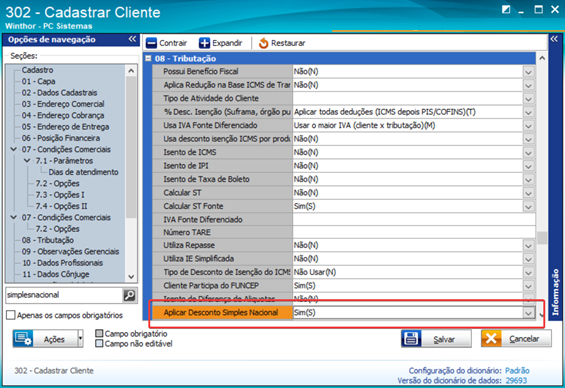Click the Salvar floppy disk icon
565x388 pixels.
(x=411, y=339)
